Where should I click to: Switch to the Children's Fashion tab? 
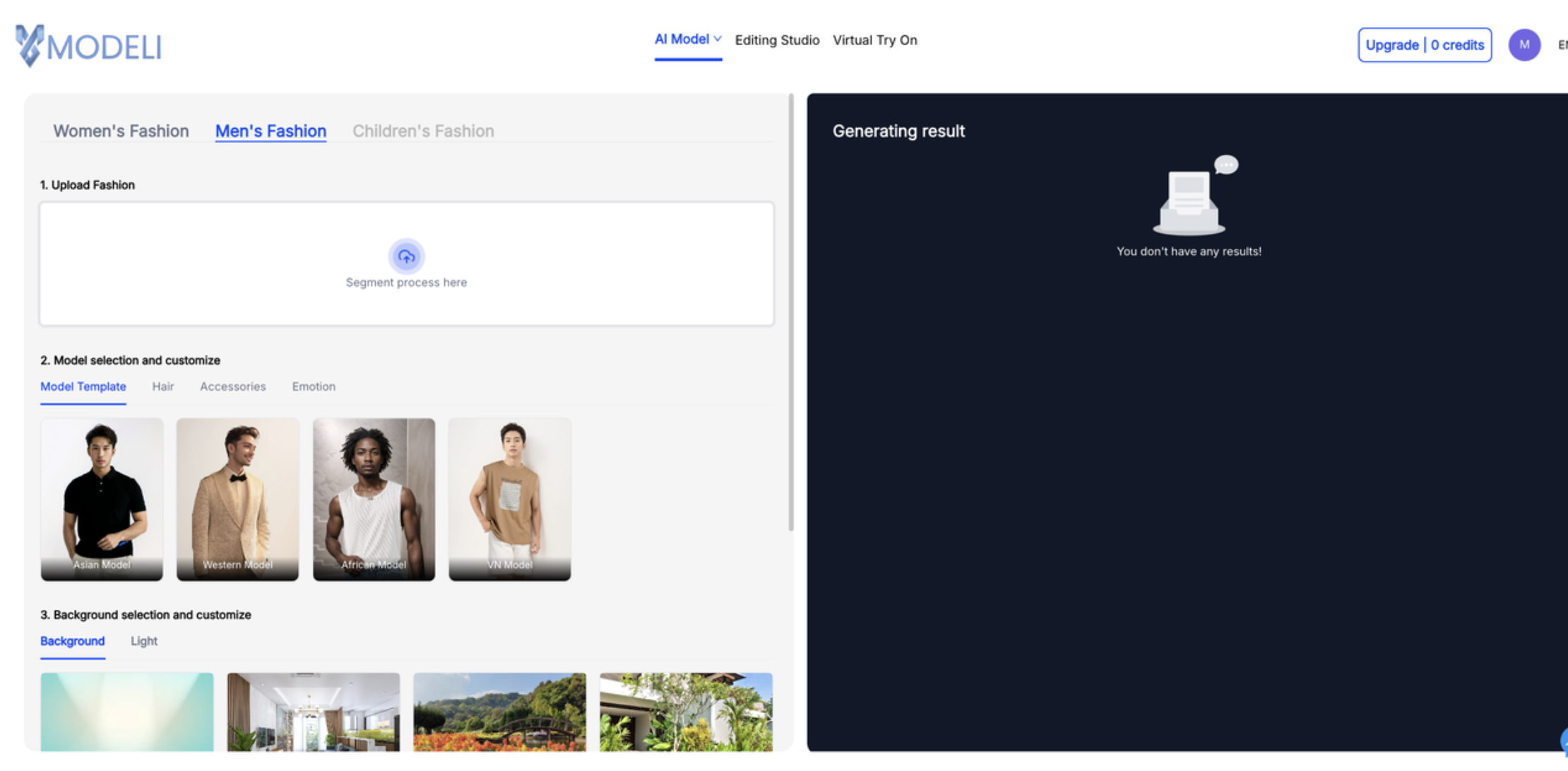(422, 131)
